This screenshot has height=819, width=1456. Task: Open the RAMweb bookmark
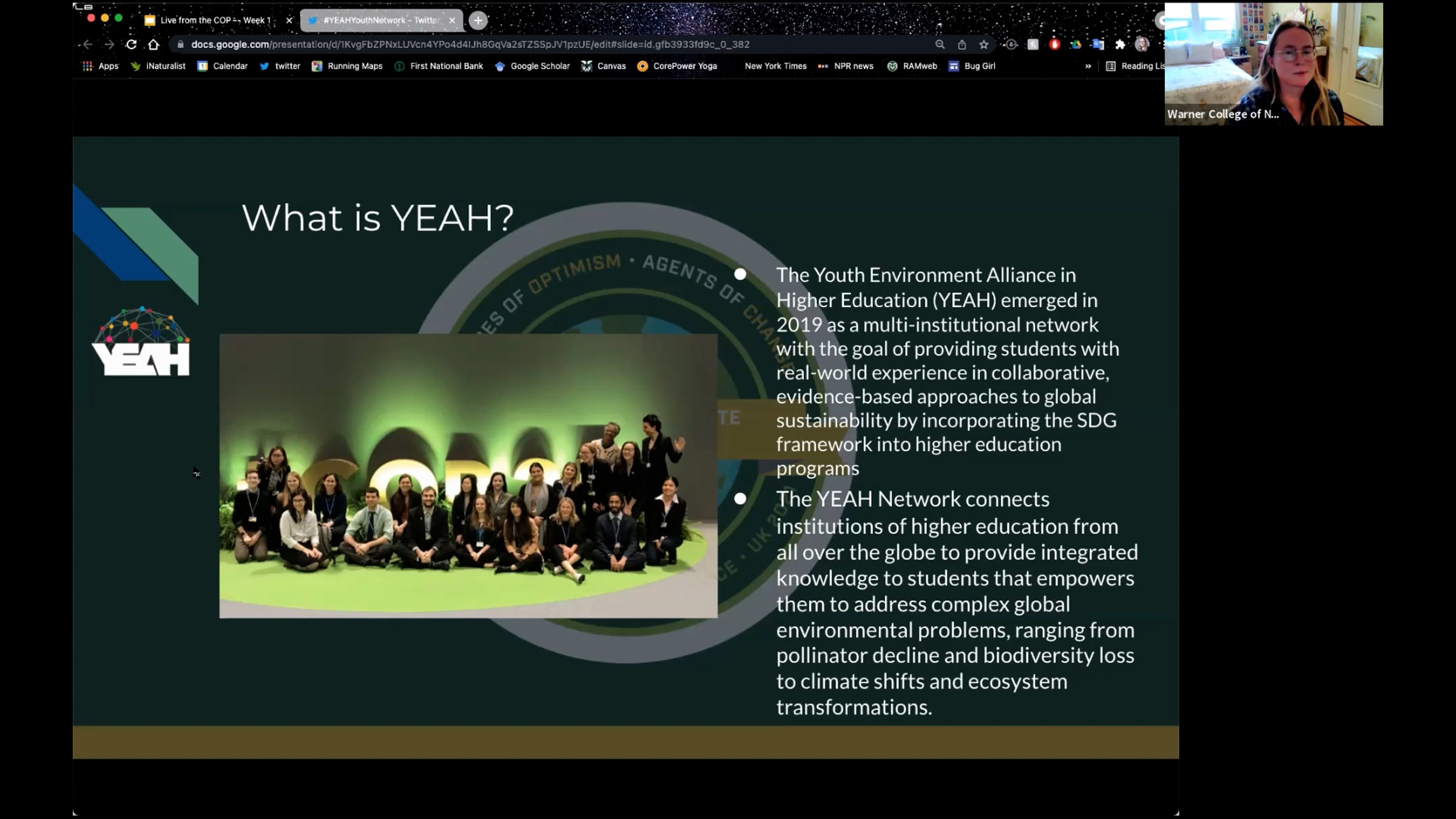[912, 66]
